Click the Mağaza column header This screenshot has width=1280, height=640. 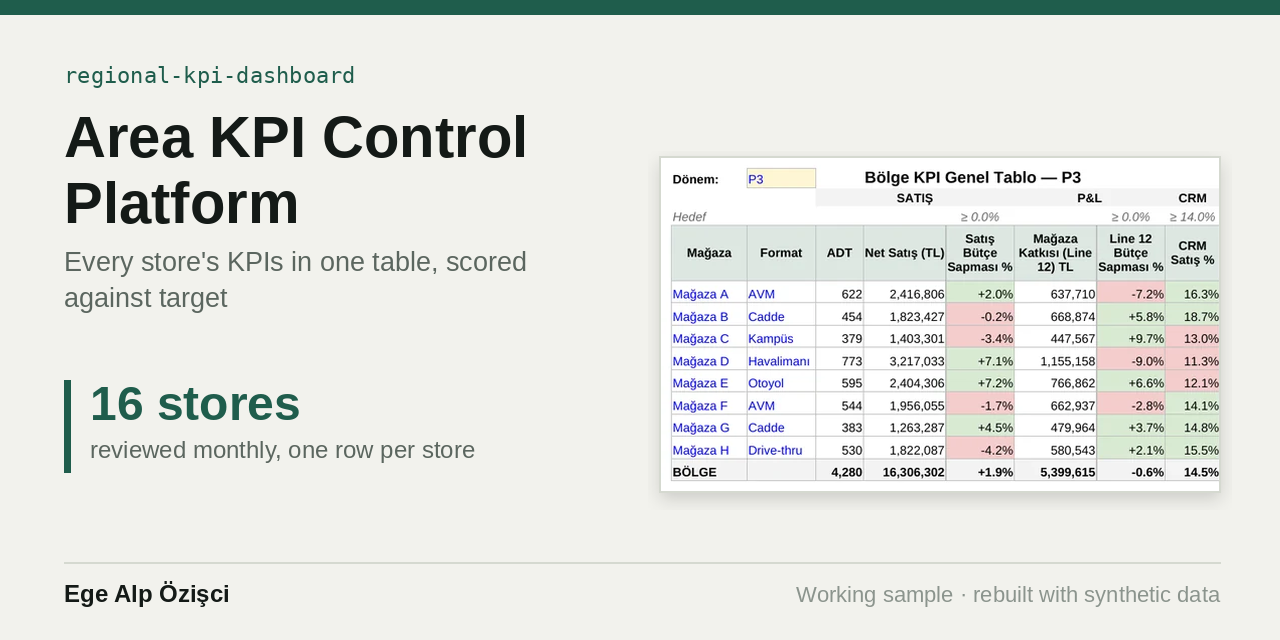click(x=709, y=253)
